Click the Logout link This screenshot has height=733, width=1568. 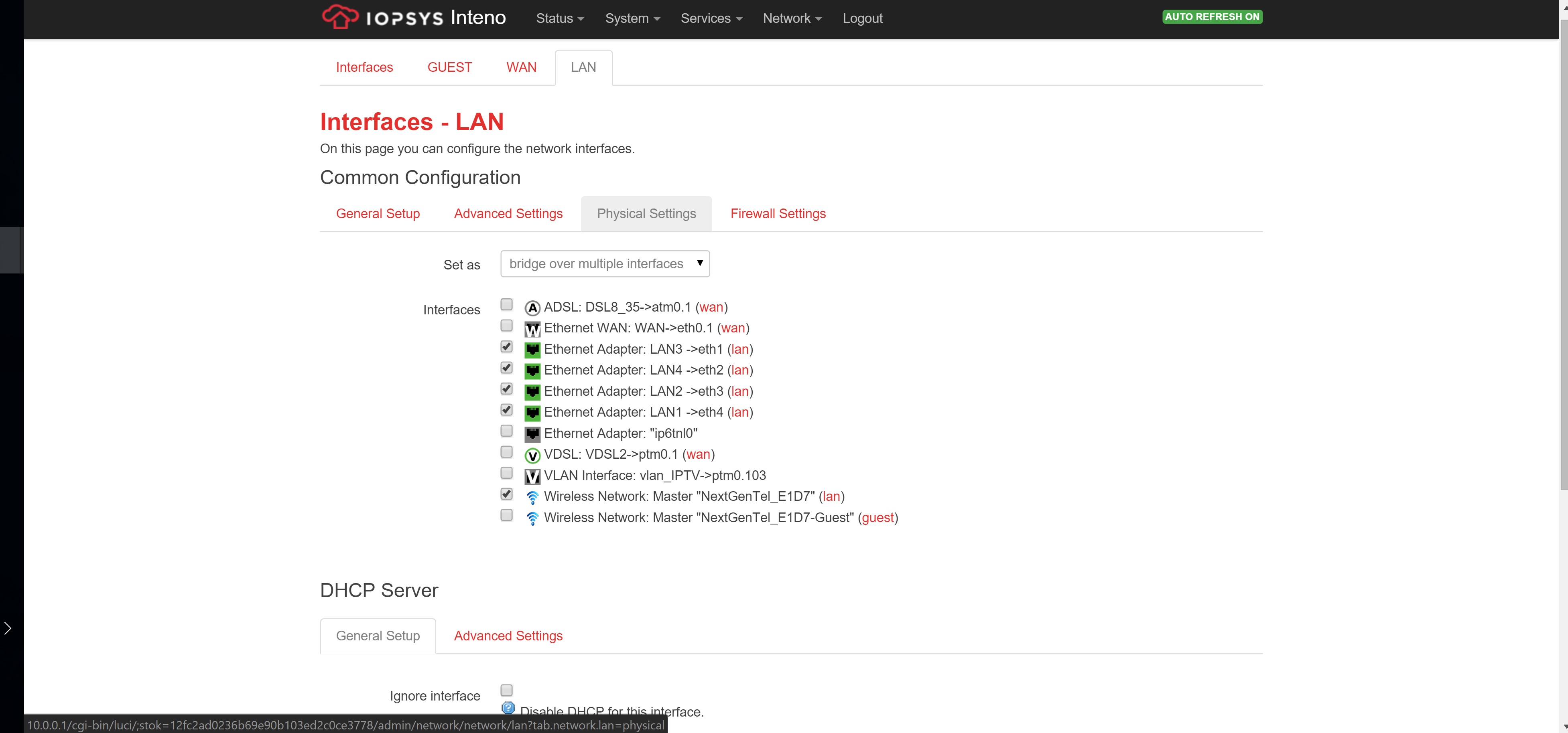click(x=862, y=18)
